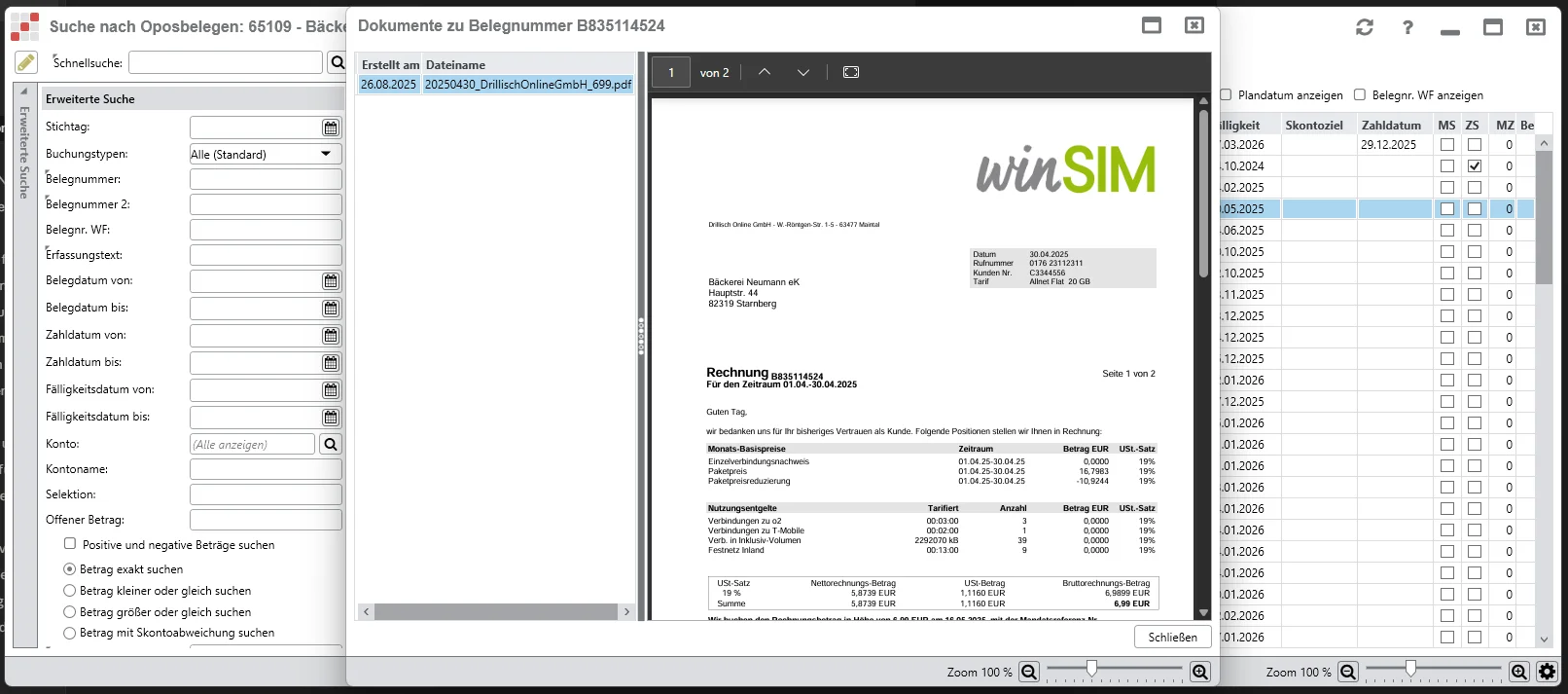Open the Zahldatum von calendar picker
Image resolution: width=1568 pixels, height=694 pixels.
click(x=331, y=336)
